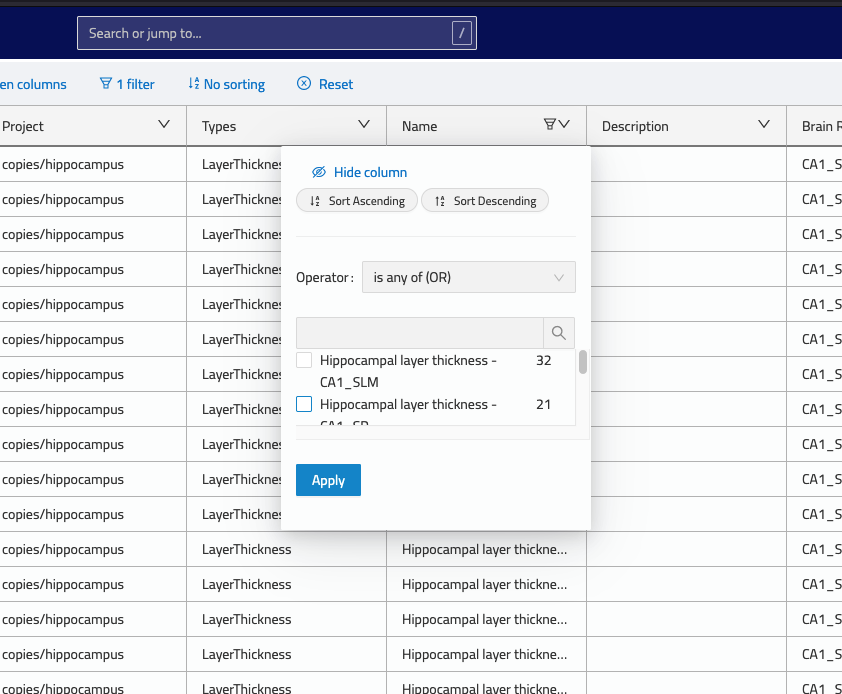Click the filter funnel icon in Name header
Image resolution: width=842 pixels, height=694 pixels.
(549, 124)
